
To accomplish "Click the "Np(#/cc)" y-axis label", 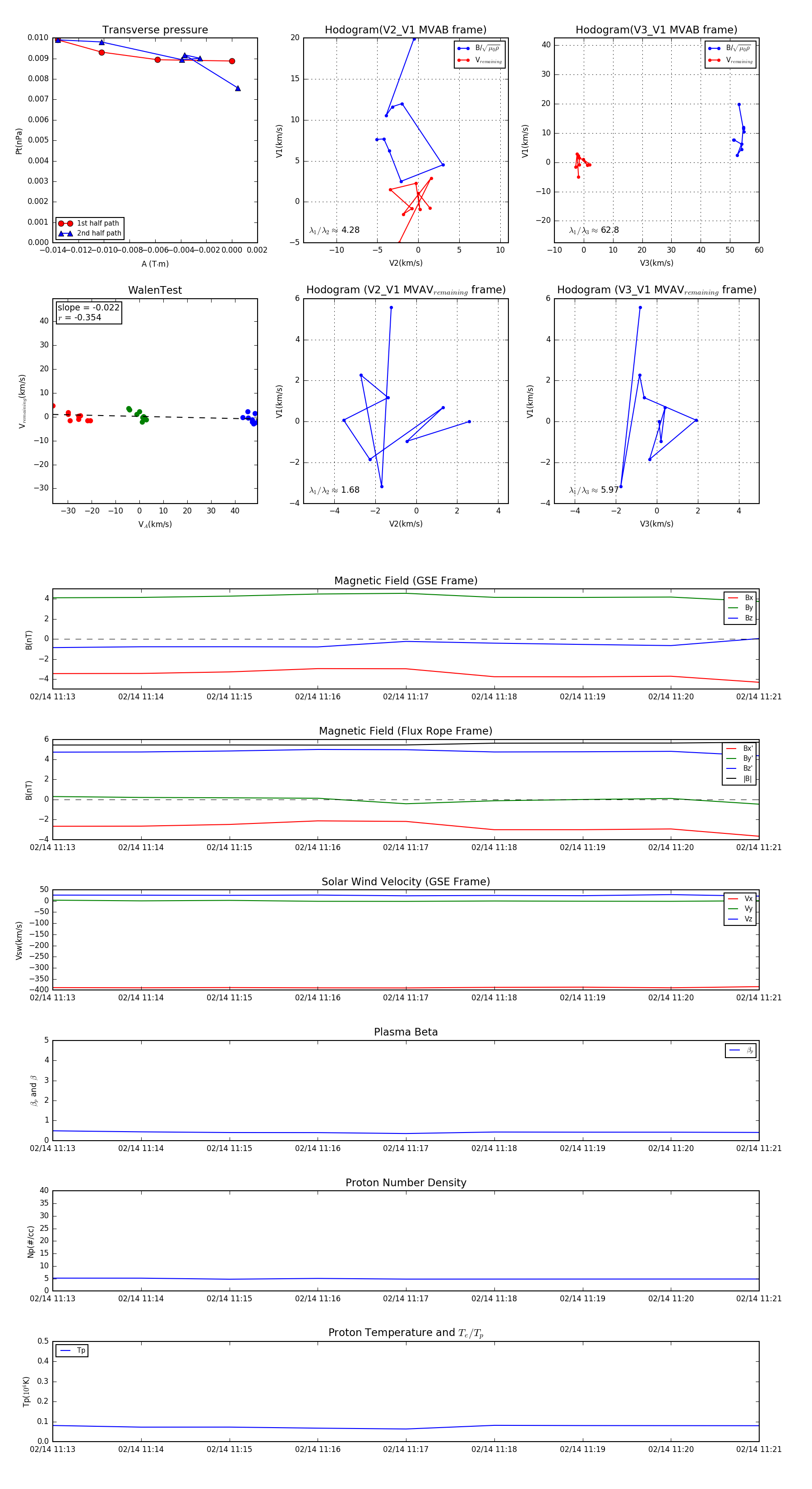I will point(31,1241).
